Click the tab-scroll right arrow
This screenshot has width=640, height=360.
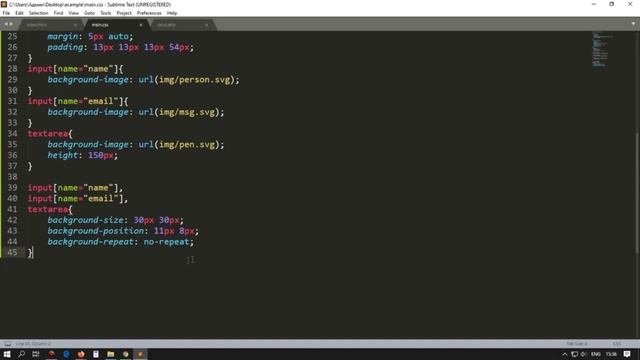[11, 24]
